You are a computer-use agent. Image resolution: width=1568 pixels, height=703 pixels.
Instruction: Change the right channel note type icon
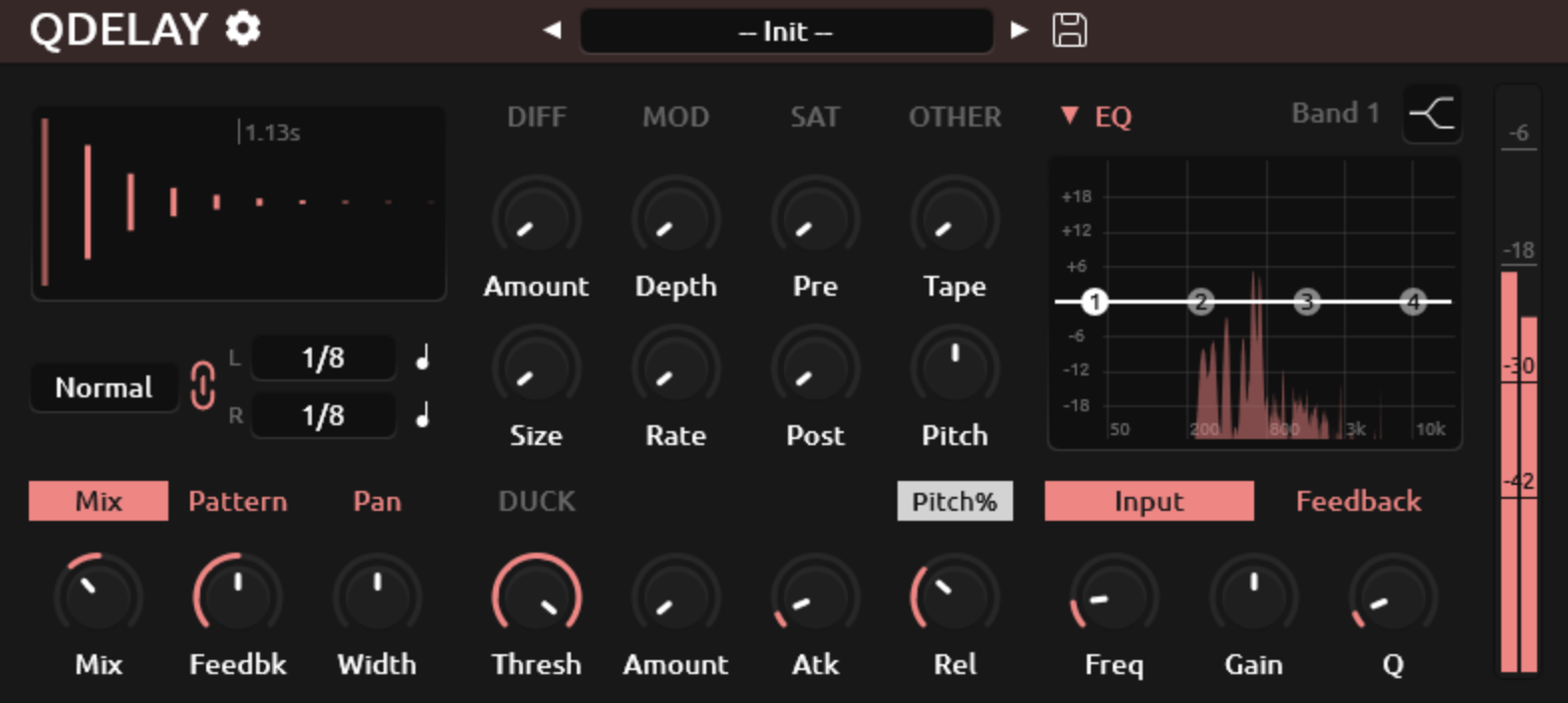pos(423,415)
